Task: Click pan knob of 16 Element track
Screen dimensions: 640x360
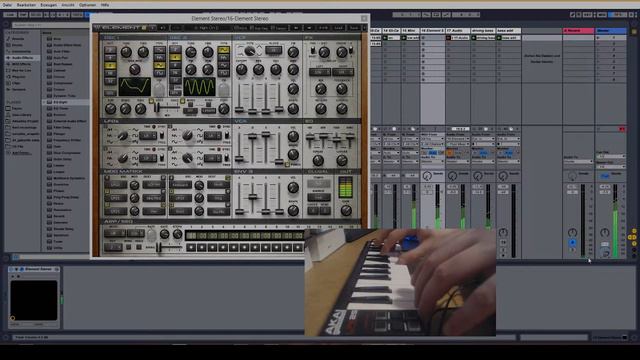Action: 427,176
